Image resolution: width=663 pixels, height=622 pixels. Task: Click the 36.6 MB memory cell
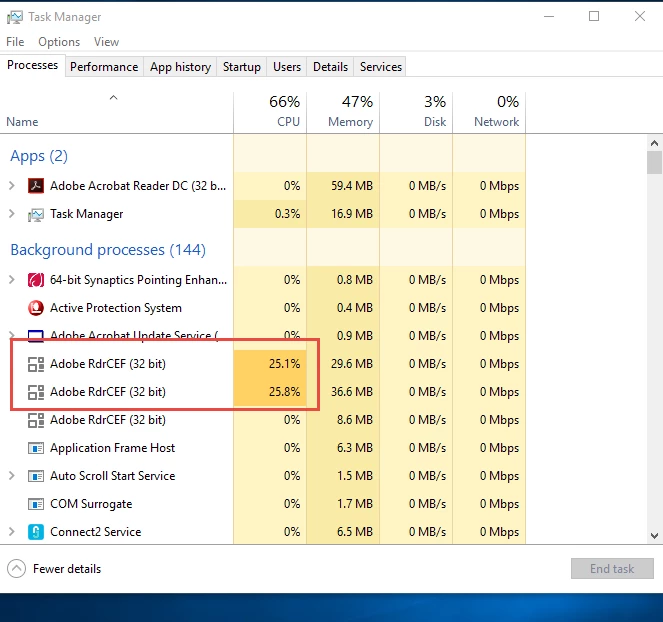[343, 392]
